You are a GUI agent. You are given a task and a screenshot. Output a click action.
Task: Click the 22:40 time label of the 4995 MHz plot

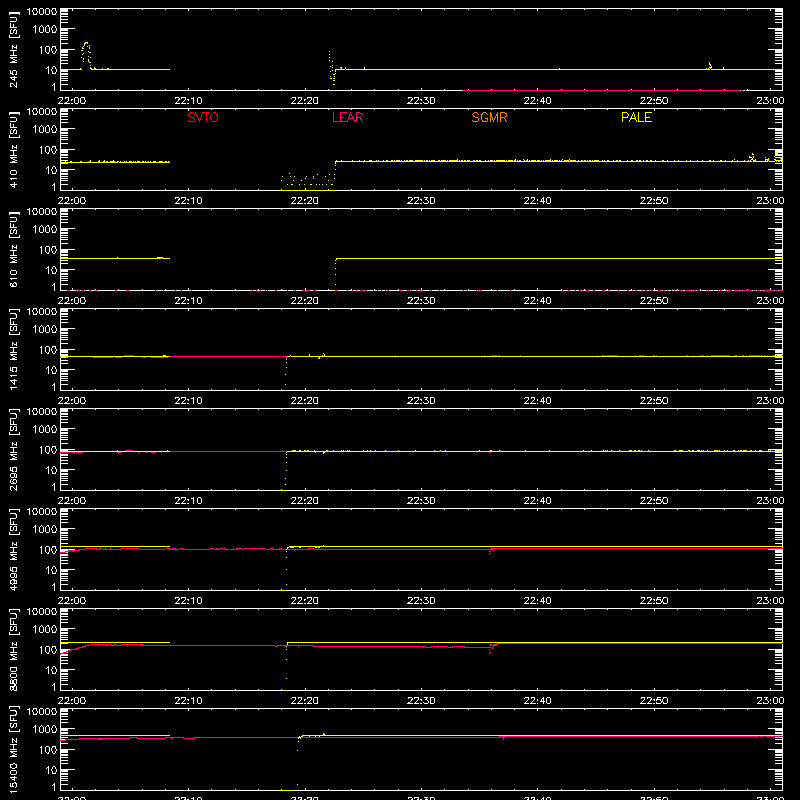(x=537, y=601)
